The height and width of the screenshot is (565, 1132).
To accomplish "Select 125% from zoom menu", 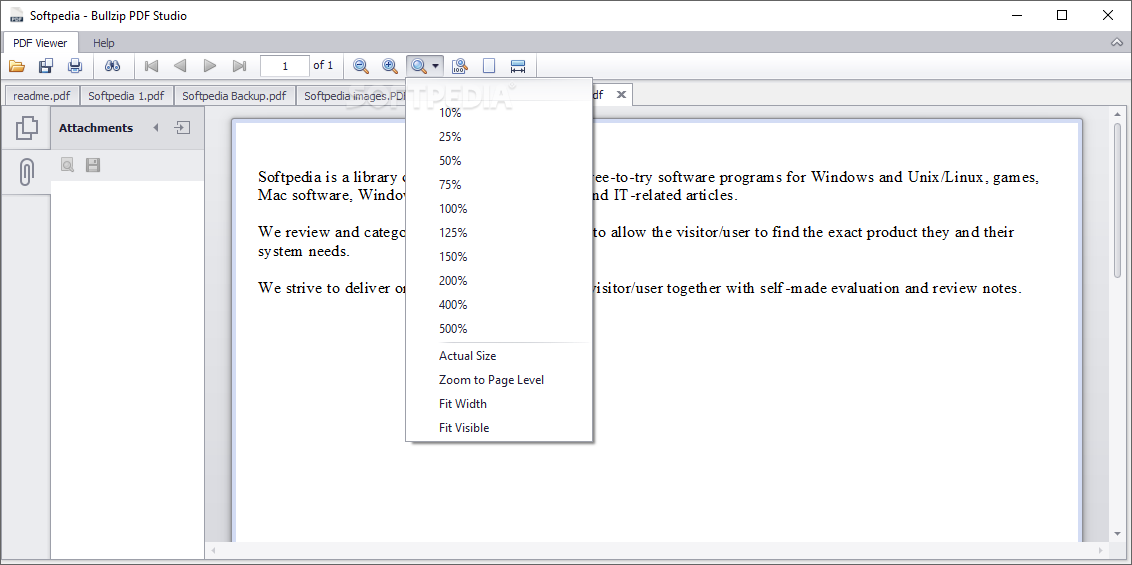I will click(x=499, y=232).
